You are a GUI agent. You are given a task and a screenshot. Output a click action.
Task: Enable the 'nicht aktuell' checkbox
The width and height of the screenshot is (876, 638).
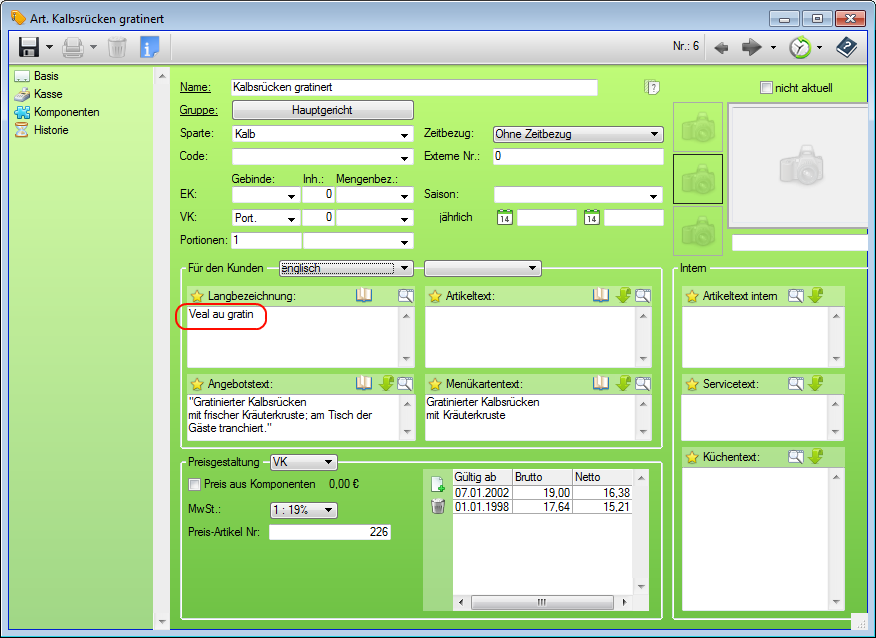pos(767,88)
